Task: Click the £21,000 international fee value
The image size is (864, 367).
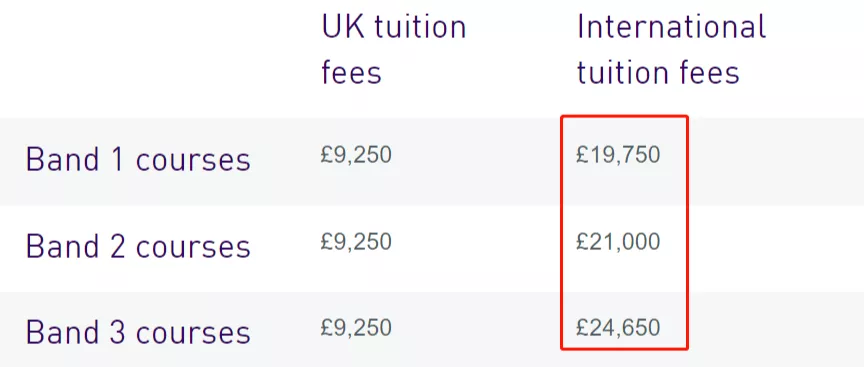Action: pos(618,241)
